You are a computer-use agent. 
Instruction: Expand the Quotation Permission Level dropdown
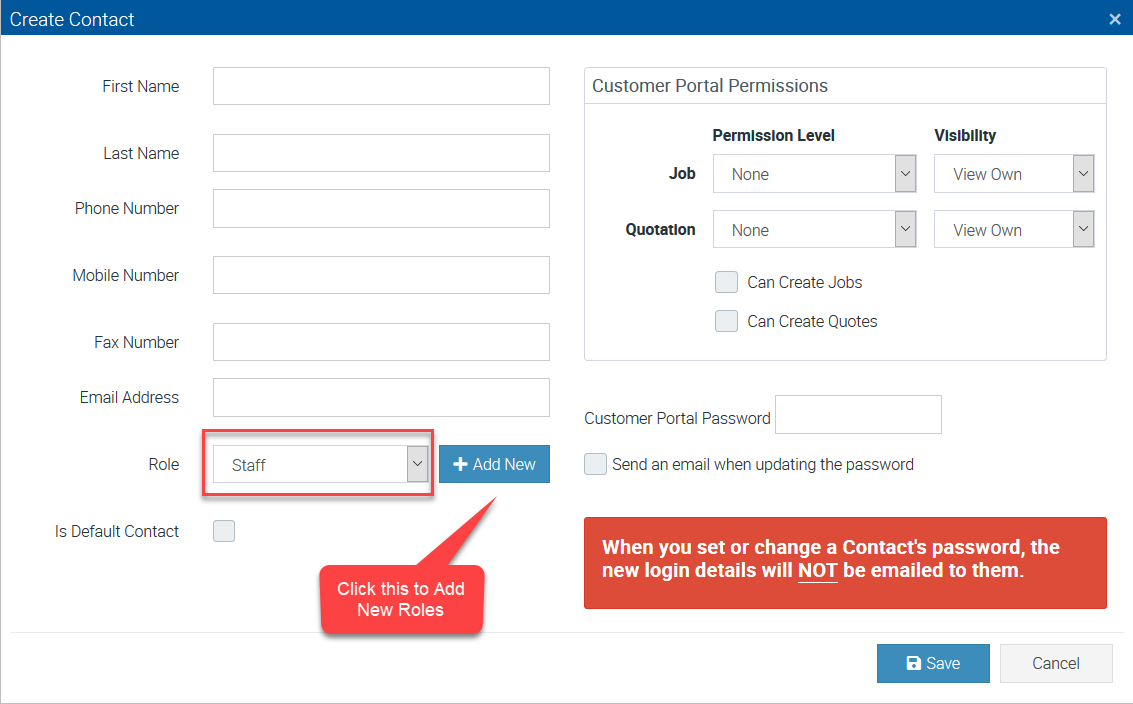814,230
